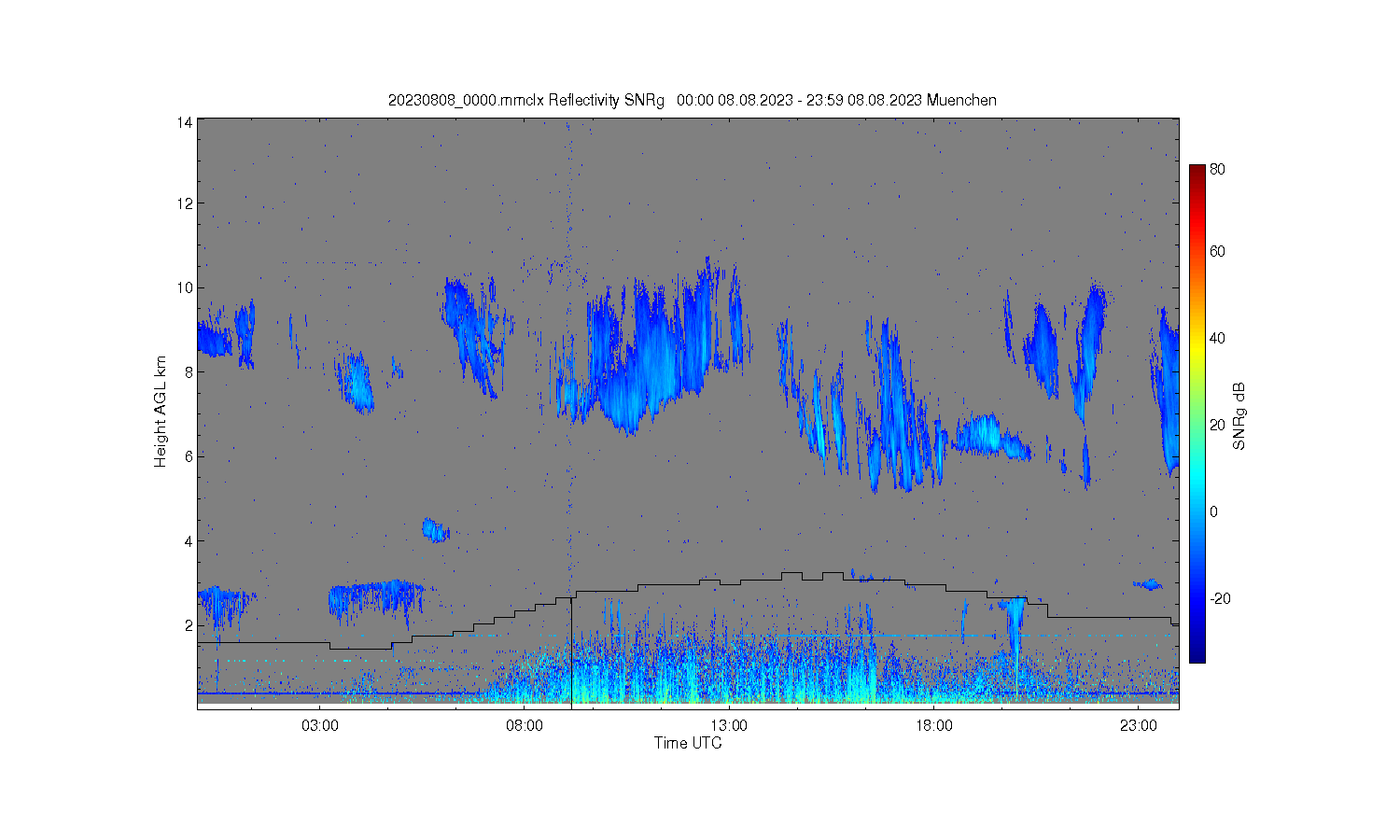
Task: Click the height tick label 4
Action: click(x=189, y=540)
